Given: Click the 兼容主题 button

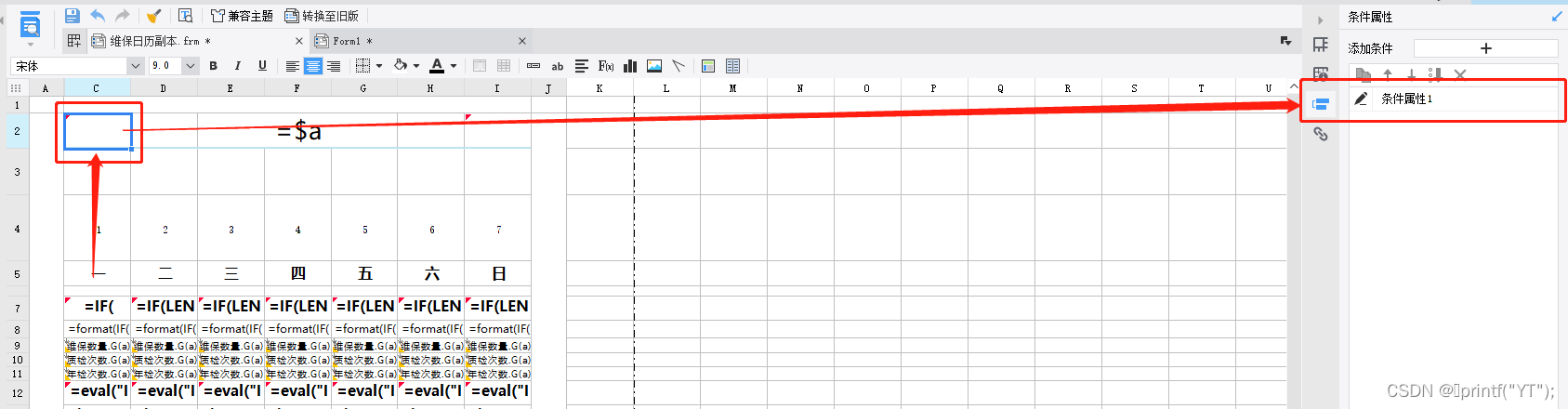Looking at the screenshot, I should pyautogui.click(x=242, y=16).
